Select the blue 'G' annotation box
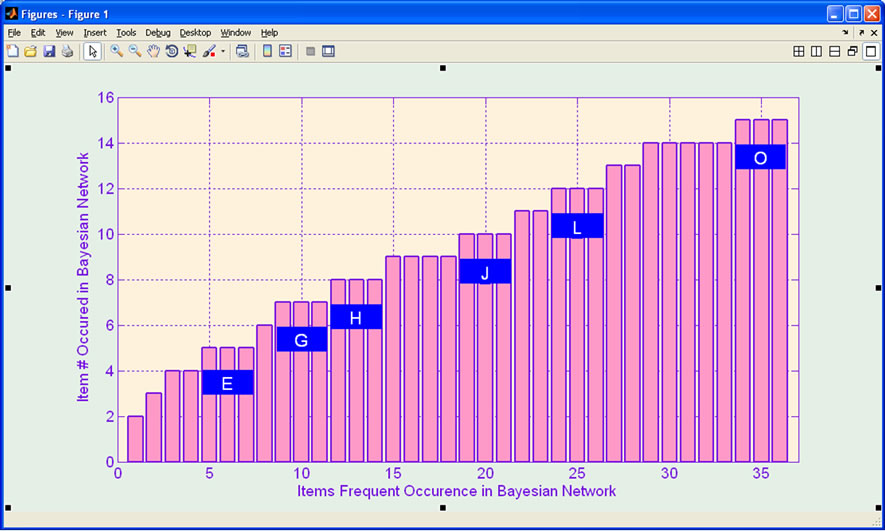Image resolution: width=885 pixels, height=531 pixels. point(301,339)
